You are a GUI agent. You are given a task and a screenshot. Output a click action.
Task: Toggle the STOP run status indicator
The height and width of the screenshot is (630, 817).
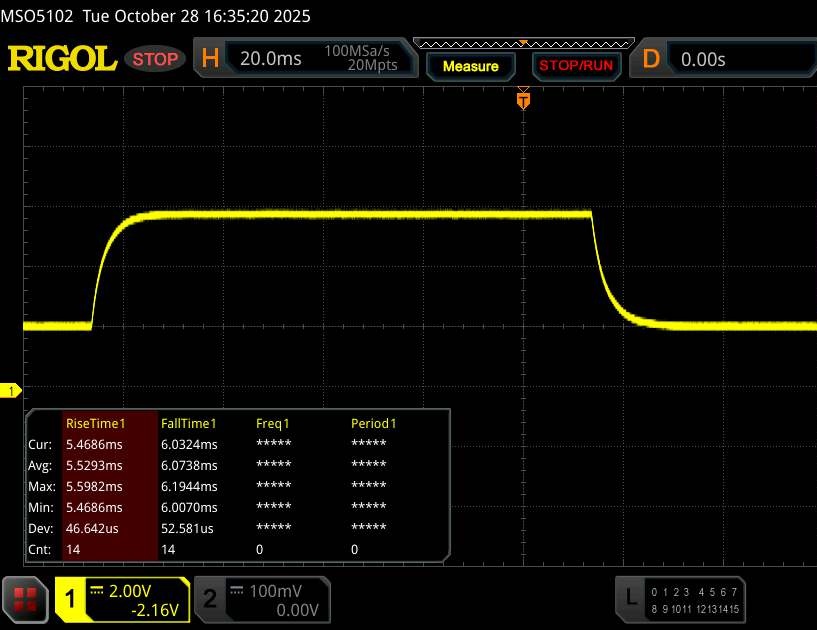pos(156,59)
